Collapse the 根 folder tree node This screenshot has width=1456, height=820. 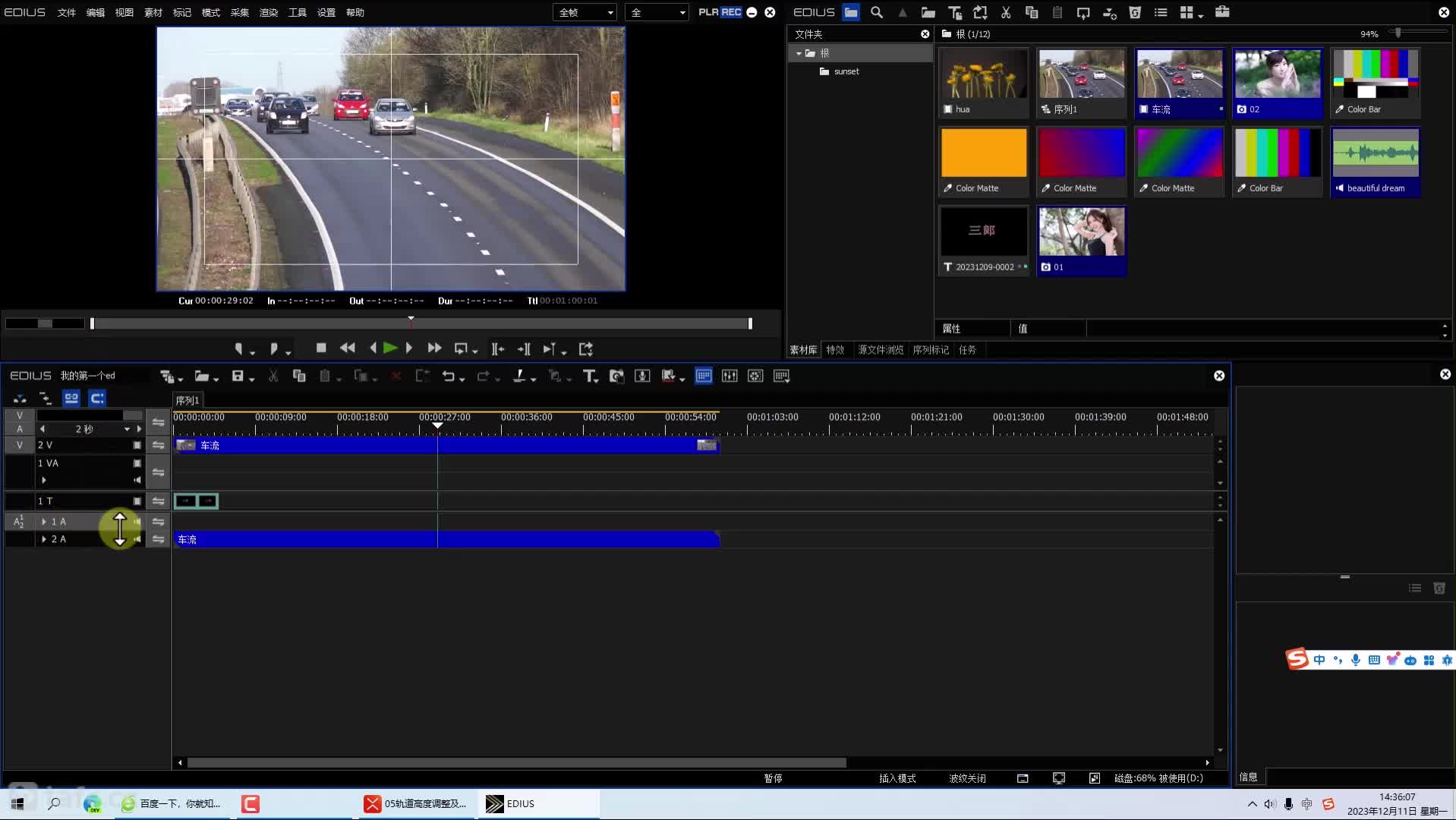(799, 53)
